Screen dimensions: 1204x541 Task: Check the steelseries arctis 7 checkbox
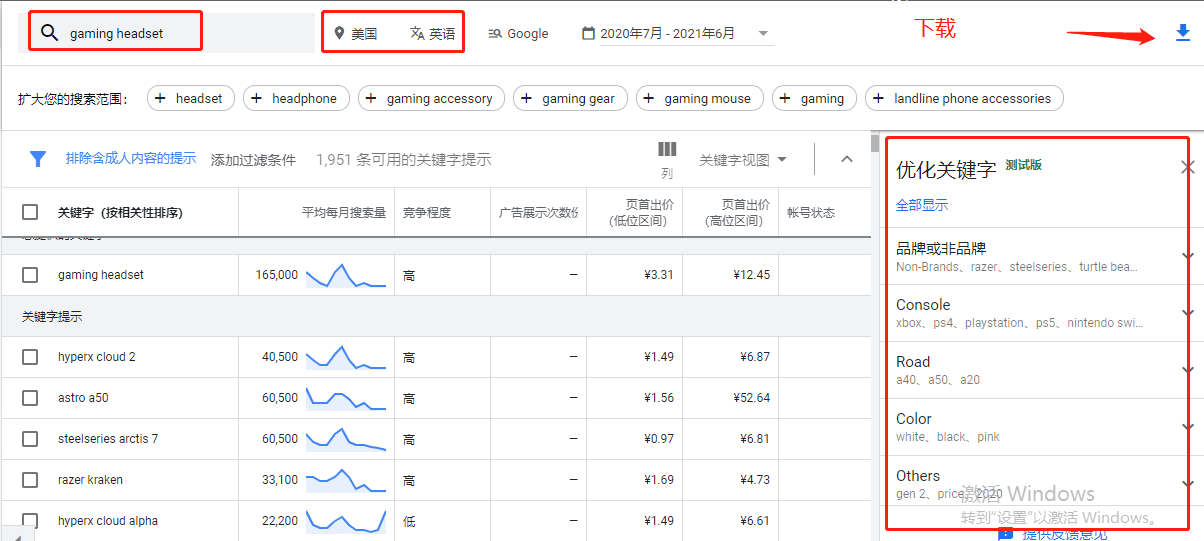click(x=30, y=439)
